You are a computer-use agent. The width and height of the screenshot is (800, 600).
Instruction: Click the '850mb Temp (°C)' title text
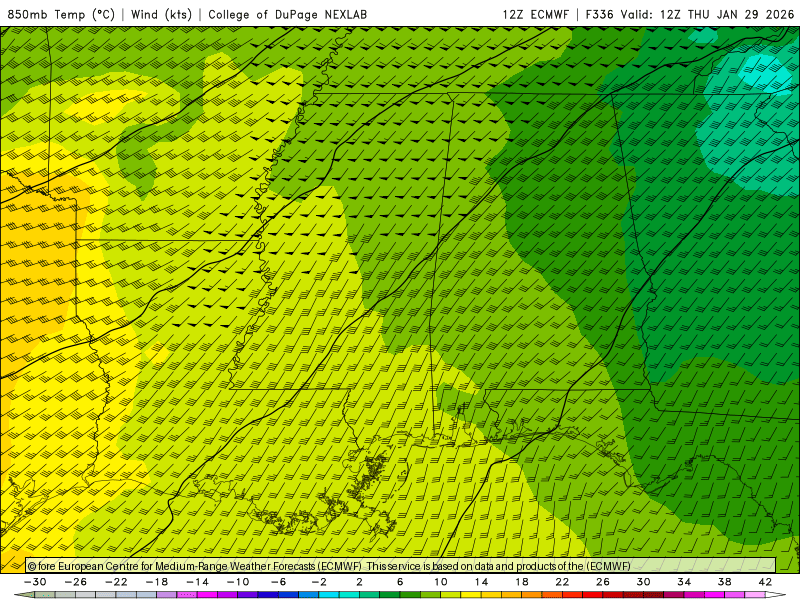pyautogui.click(x=61, y=14)
